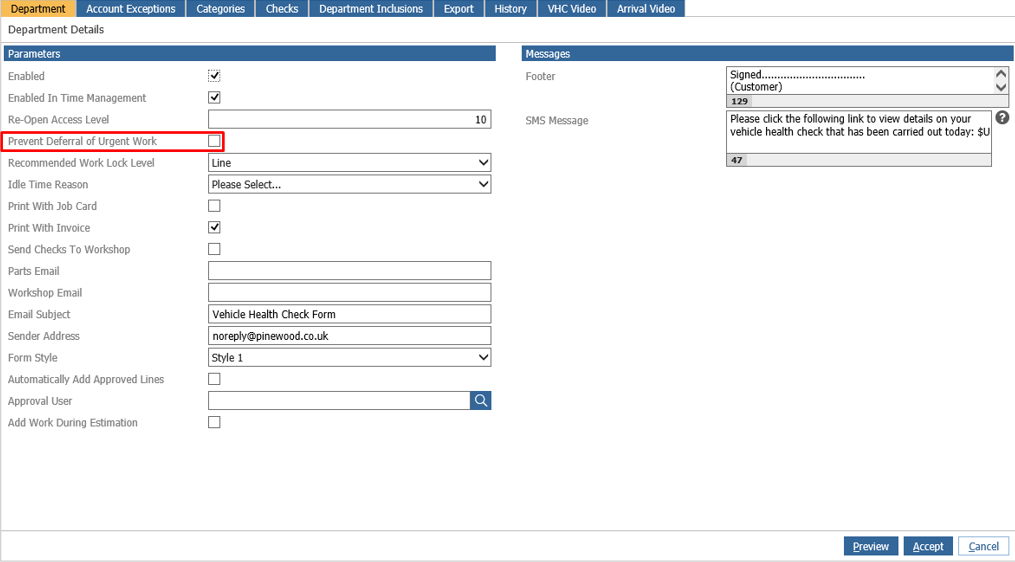The height and width of the screenshot is (562, 1015).
Task: Click the SMS Message help question icon
Action: pyautogui.click(x=1002, y=118)
